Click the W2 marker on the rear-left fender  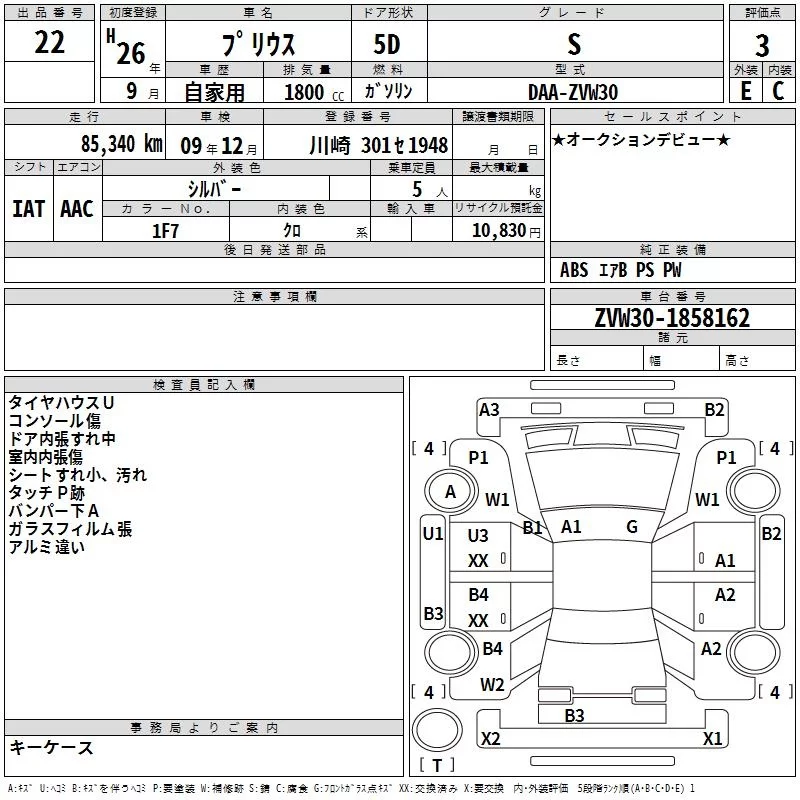(x=492, y=685)
